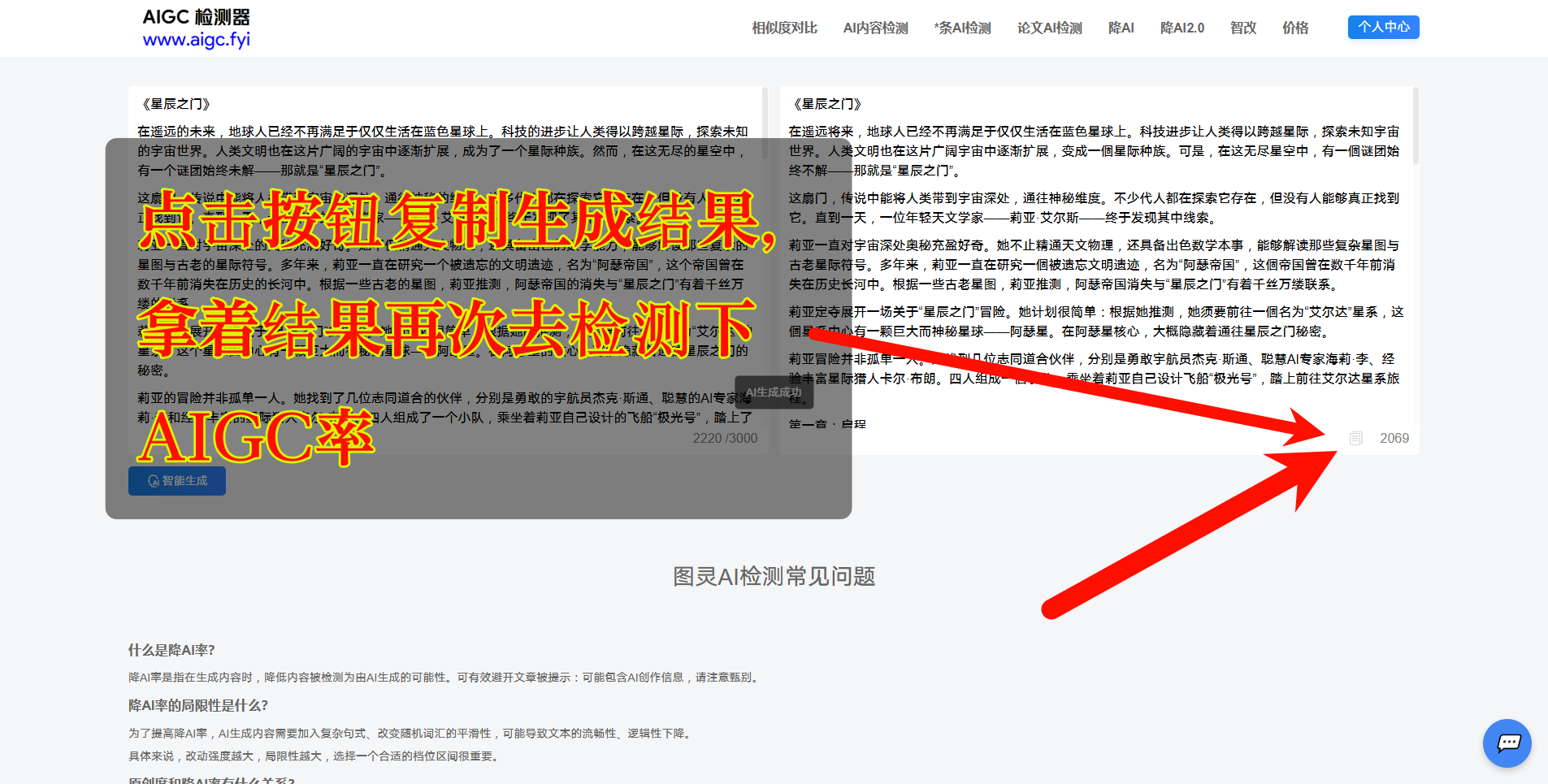Viewport: 1548px width, 784px height.
Task: Select the AI icon inside the 智能生成 button
Action: (x=154, y=481)
